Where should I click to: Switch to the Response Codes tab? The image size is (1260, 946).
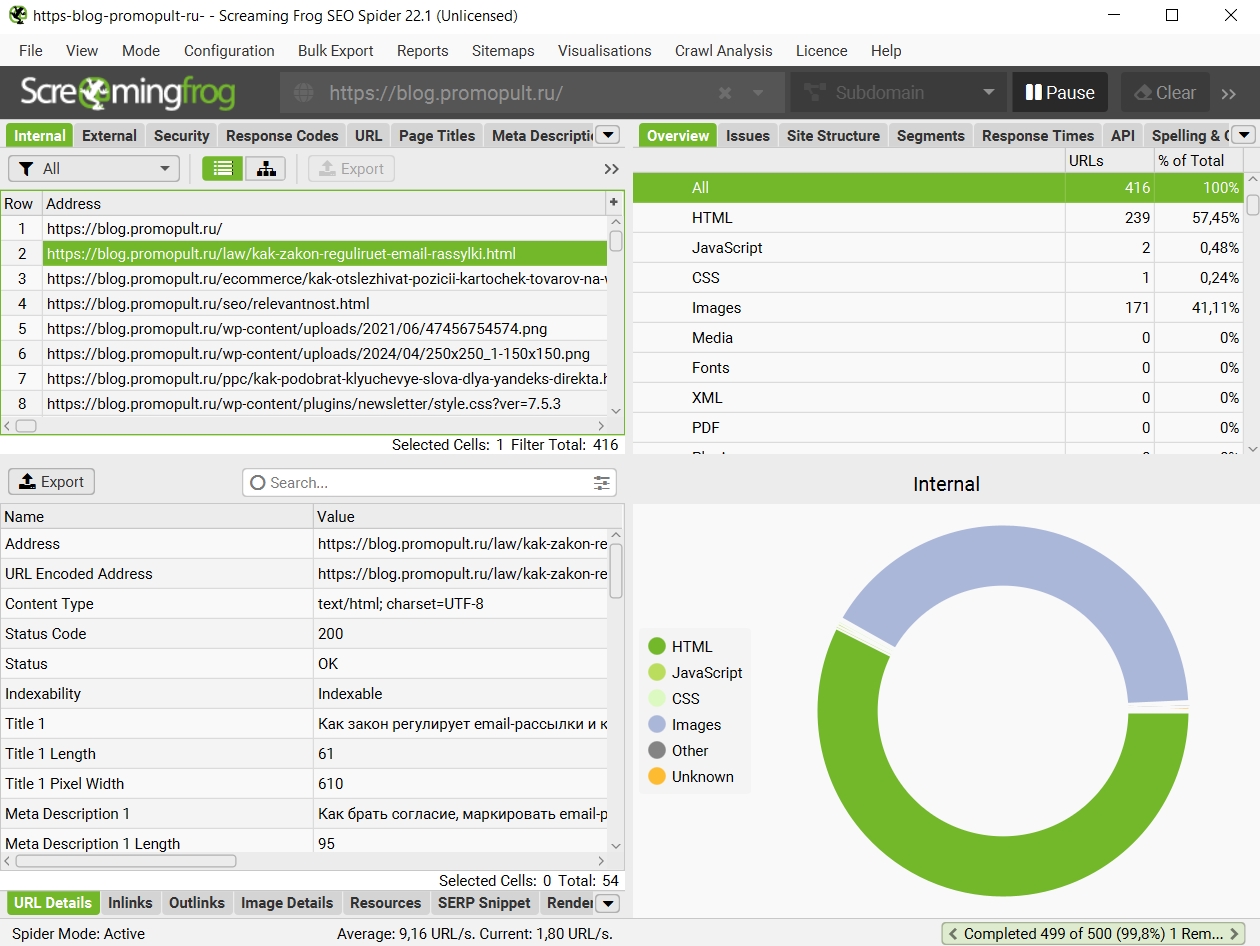pyautogui.click(x=282, y=136)
